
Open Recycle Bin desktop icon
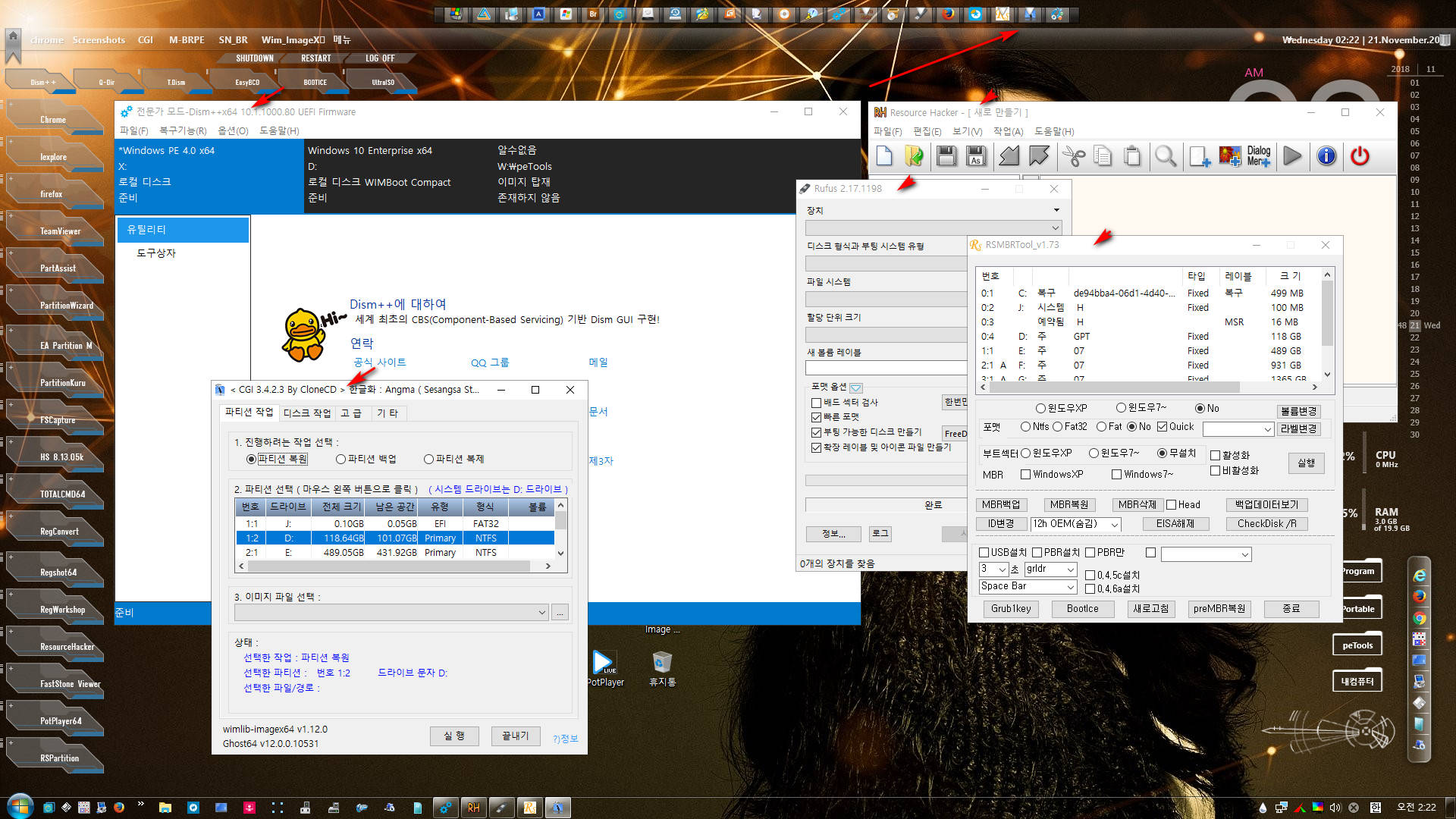coord(662,667)
